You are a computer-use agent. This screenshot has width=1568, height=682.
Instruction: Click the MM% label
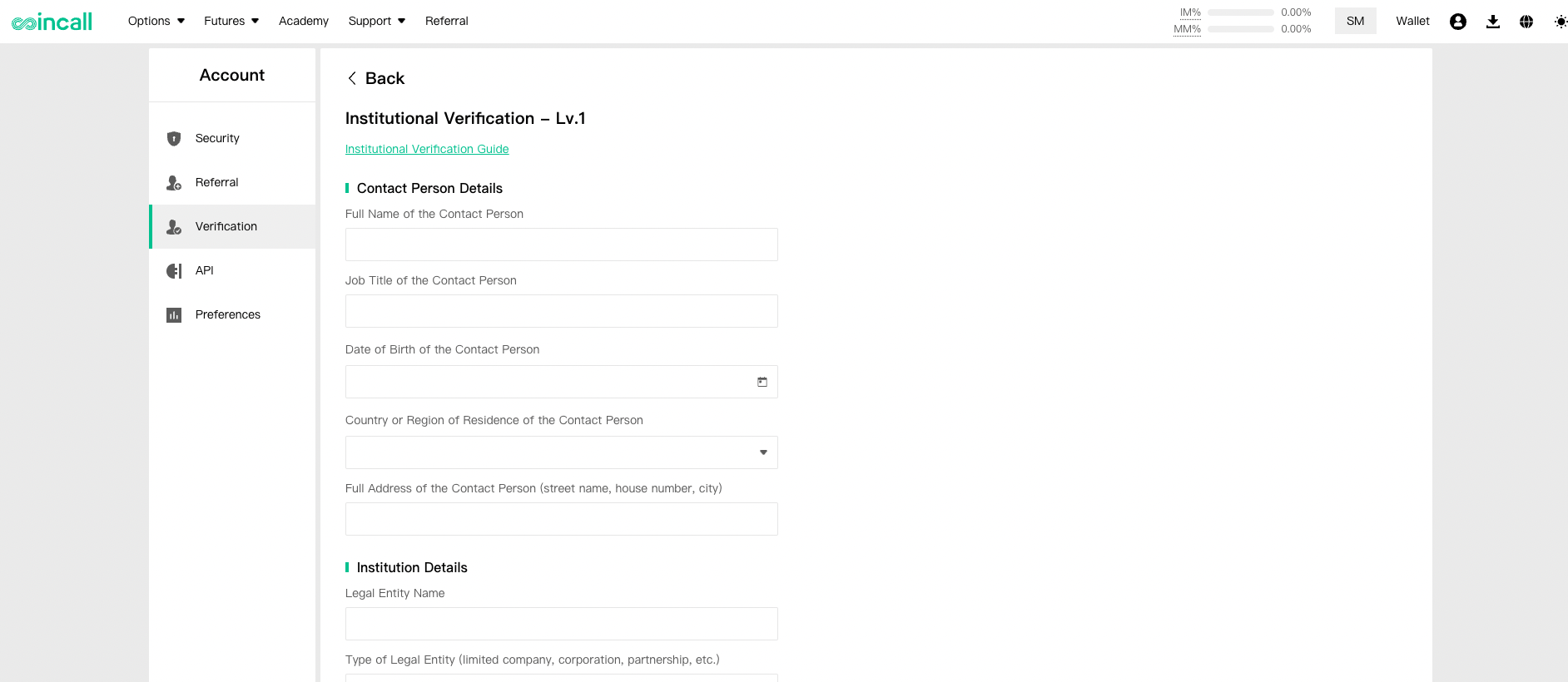pyautogui.click(x=1187, y=29)
